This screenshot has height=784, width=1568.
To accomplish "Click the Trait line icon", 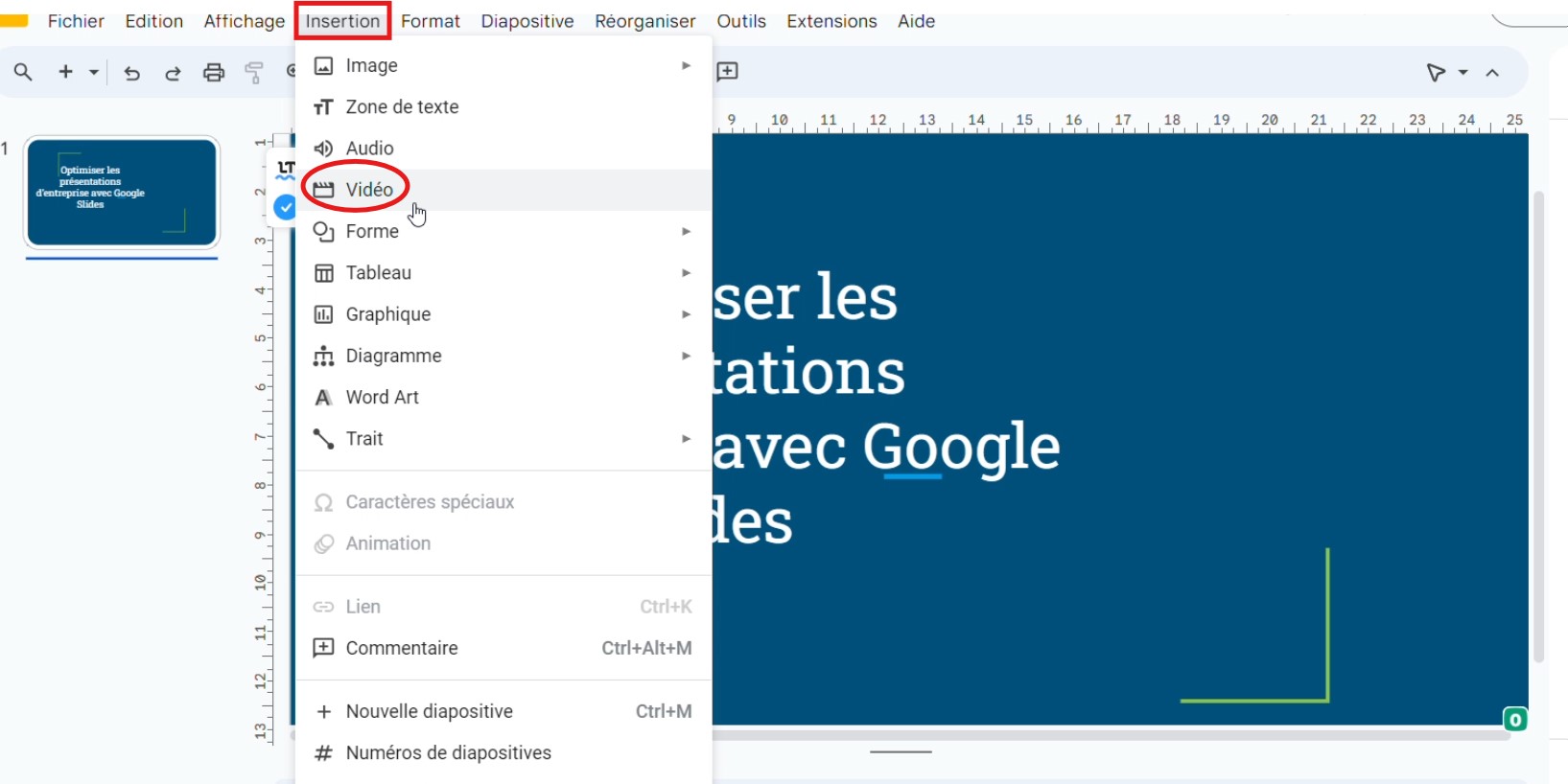I will [x=323, y=439].
